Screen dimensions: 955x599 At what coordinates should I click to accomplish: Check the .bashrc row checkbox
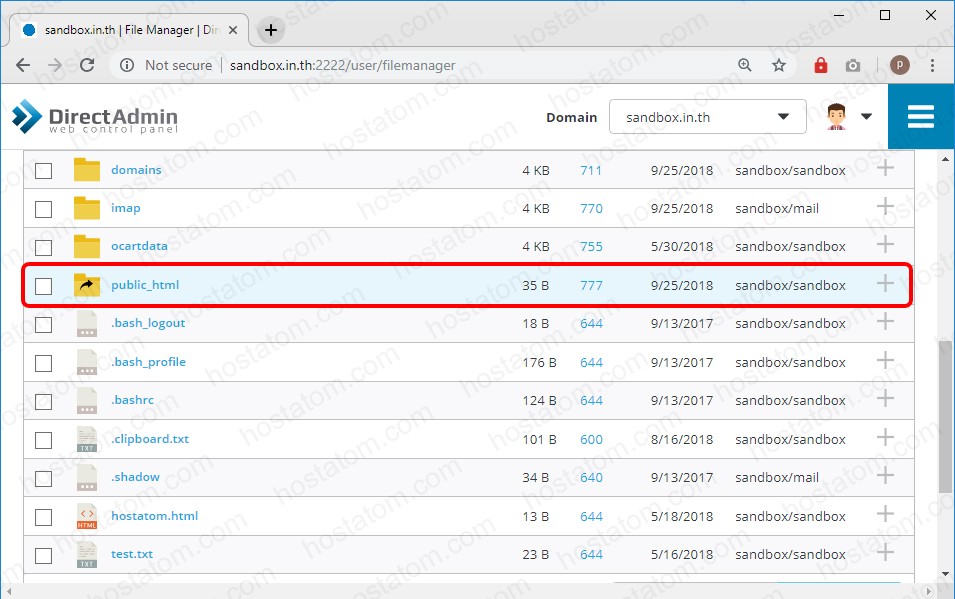point(43,401)
